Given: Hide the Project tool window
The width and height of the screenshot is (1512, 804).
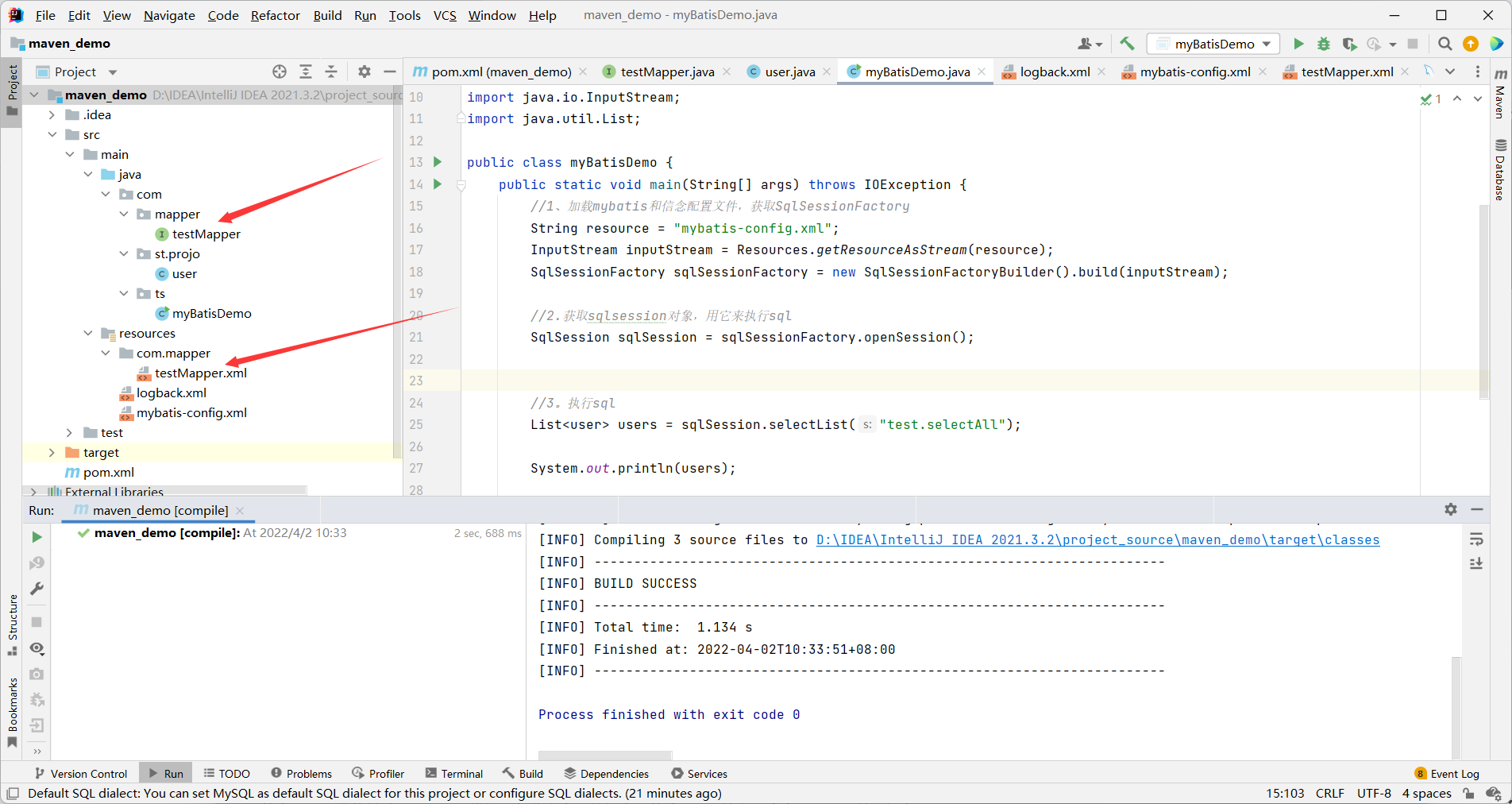Looking at the screenshot, I should coord(390,72).
